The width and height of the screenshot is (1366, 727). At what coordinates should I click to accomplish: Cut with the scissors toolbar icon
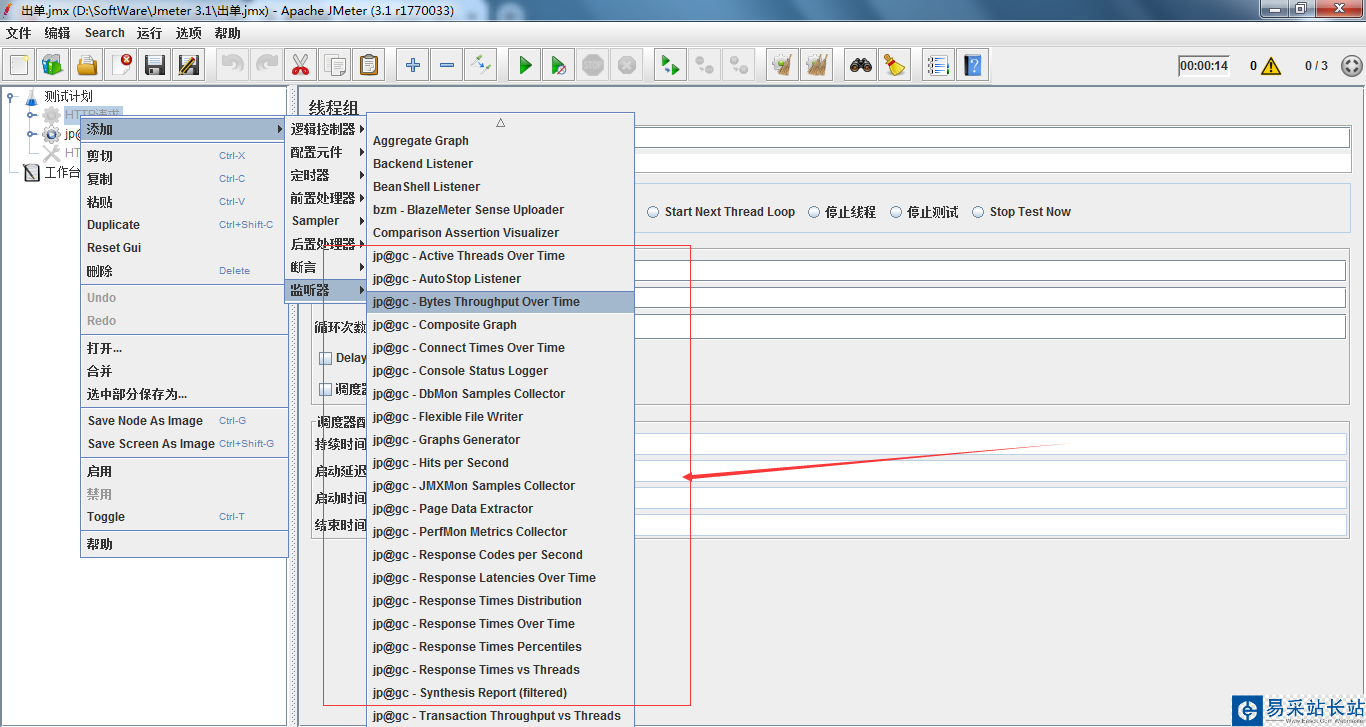[299, 66]
